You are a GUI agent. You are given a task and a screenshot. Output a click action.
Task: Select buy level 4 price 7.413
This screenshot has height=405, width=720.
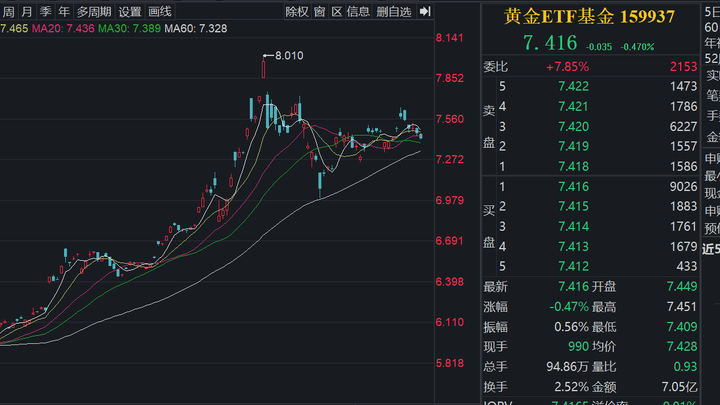point(574,247)
